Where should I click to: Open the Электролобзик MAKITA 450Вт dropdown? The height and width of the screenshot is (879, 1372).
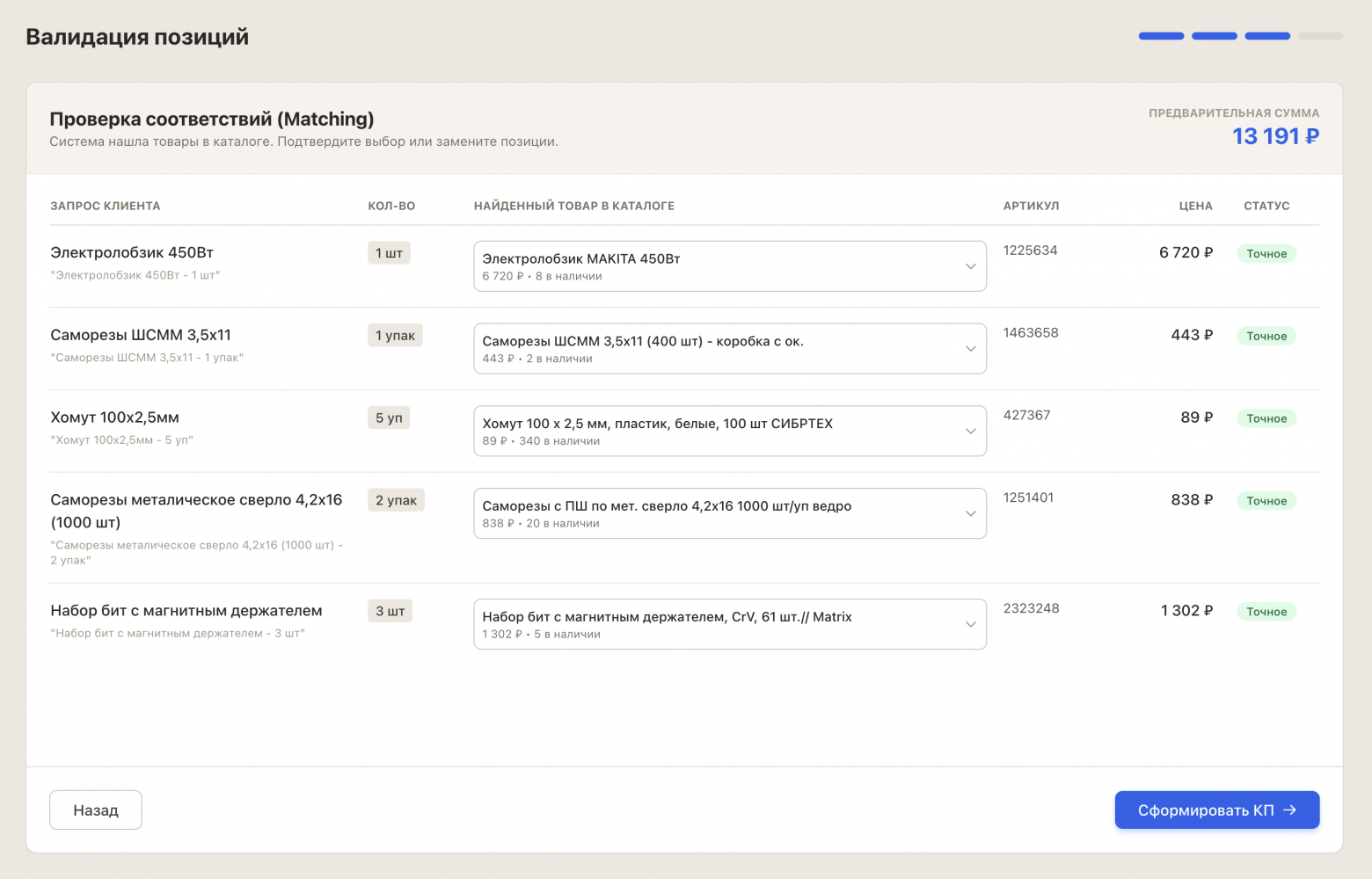(x=730, y=266)
